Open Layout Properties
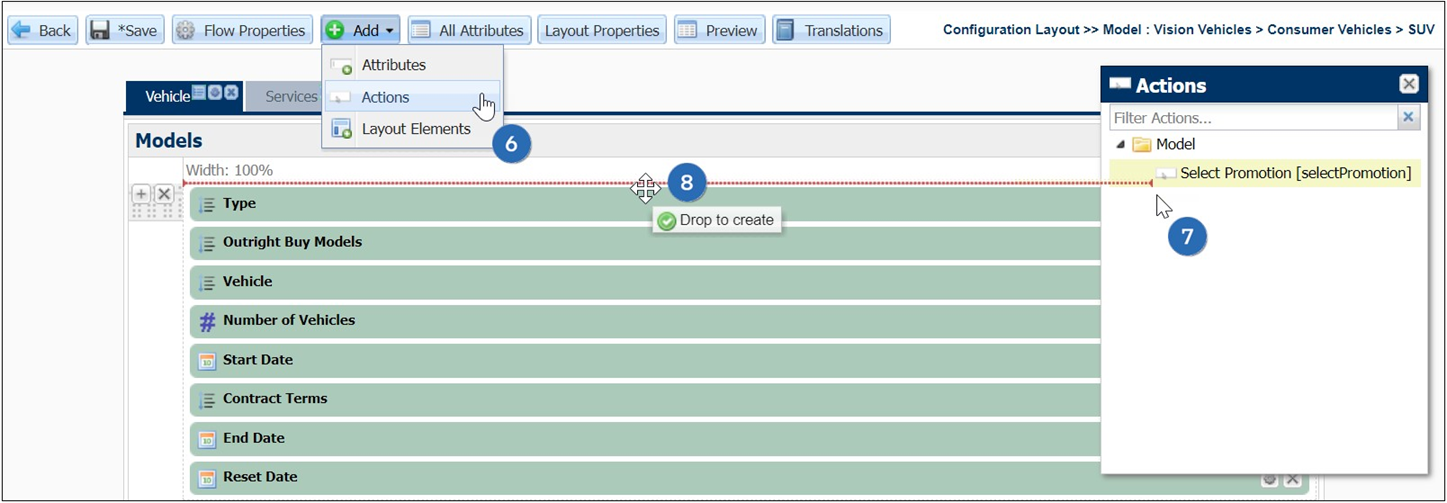This screenshot has height=503, width=1447. [602, 30]
